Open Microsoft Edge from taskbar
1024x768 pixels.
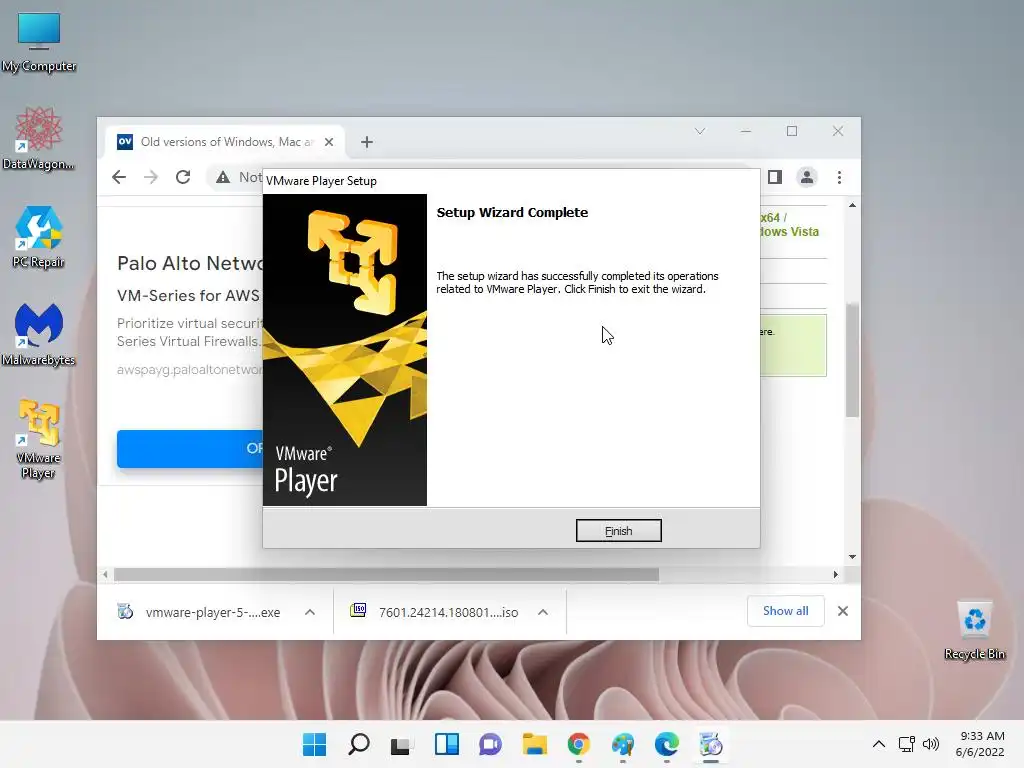666,744
